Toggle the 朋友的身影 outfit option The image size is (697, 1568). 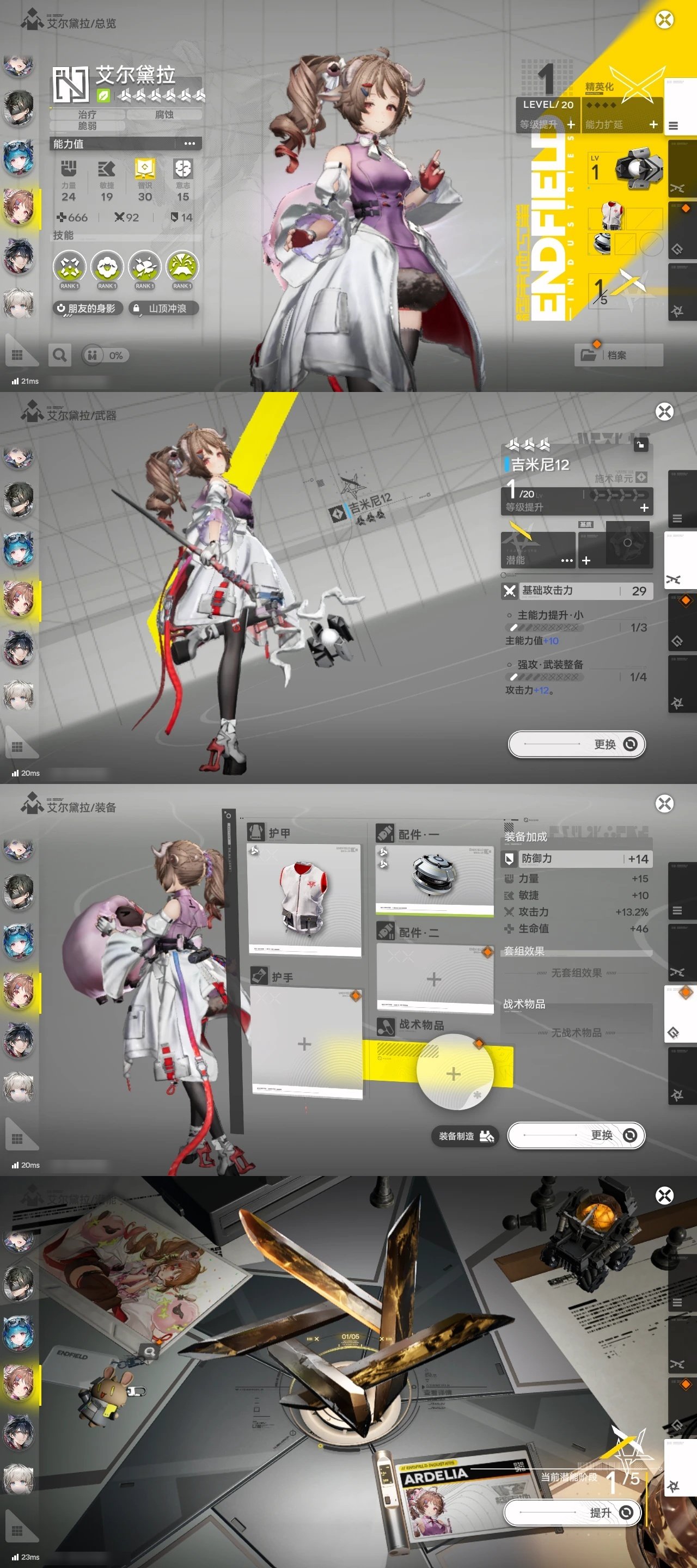pos(88,309)
